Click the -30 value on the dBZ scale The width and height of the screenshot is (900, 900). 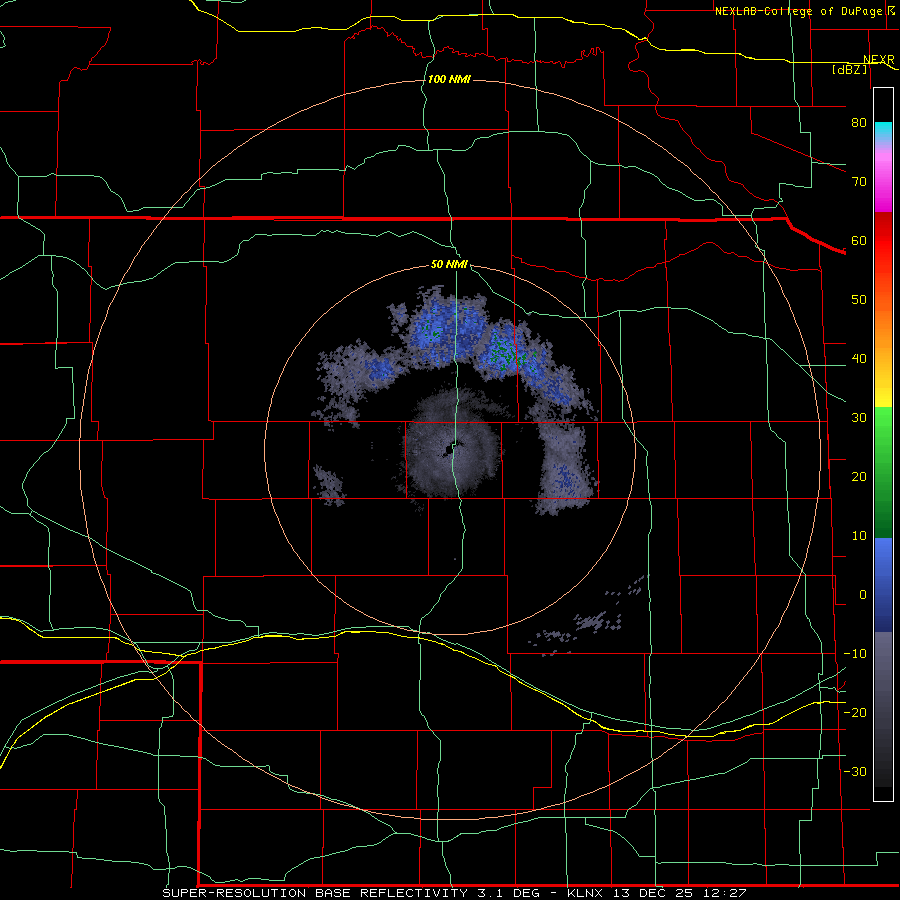tap(855, 772)
